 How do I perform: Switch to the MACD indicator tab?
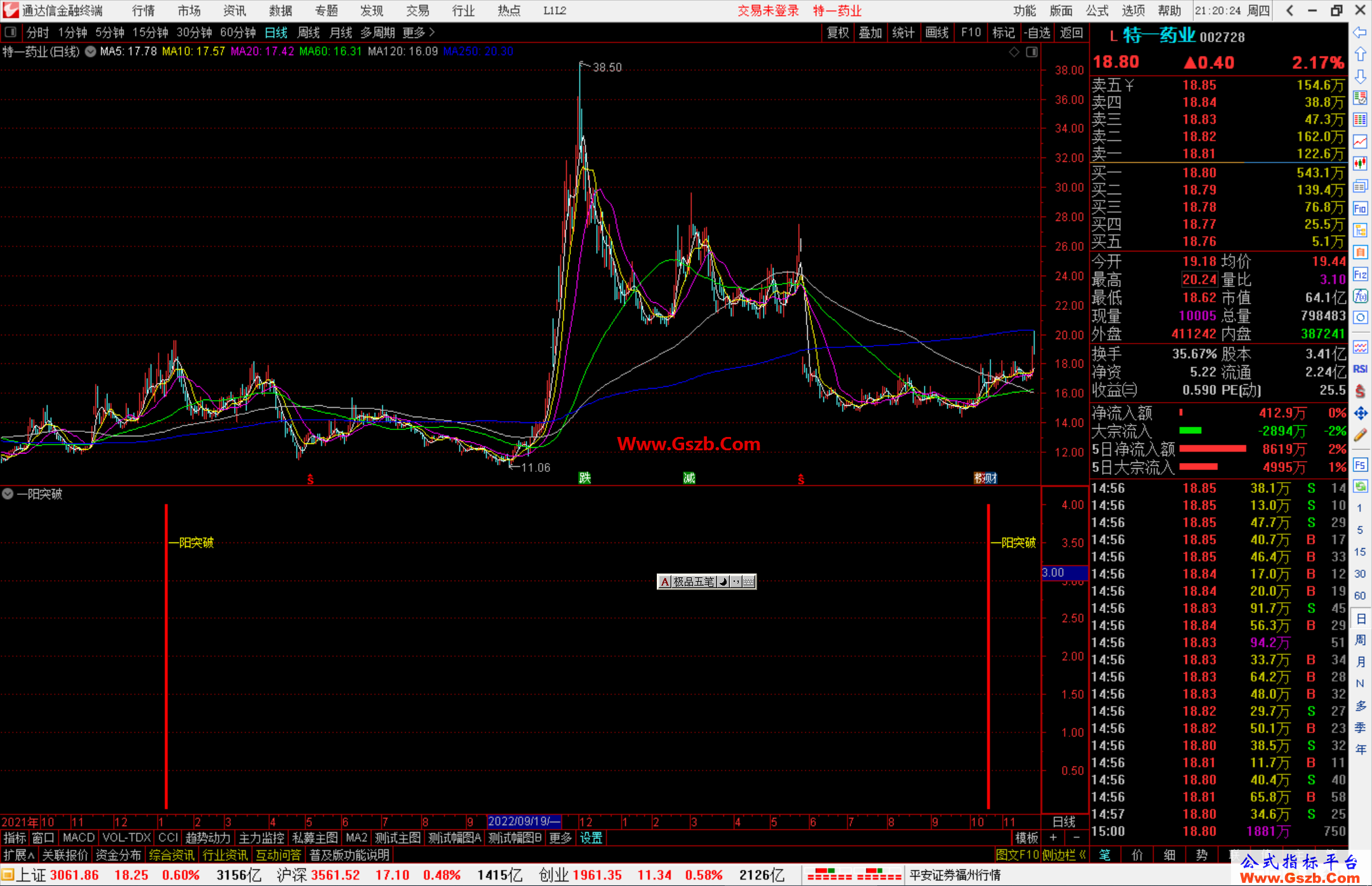coord(79,838)
